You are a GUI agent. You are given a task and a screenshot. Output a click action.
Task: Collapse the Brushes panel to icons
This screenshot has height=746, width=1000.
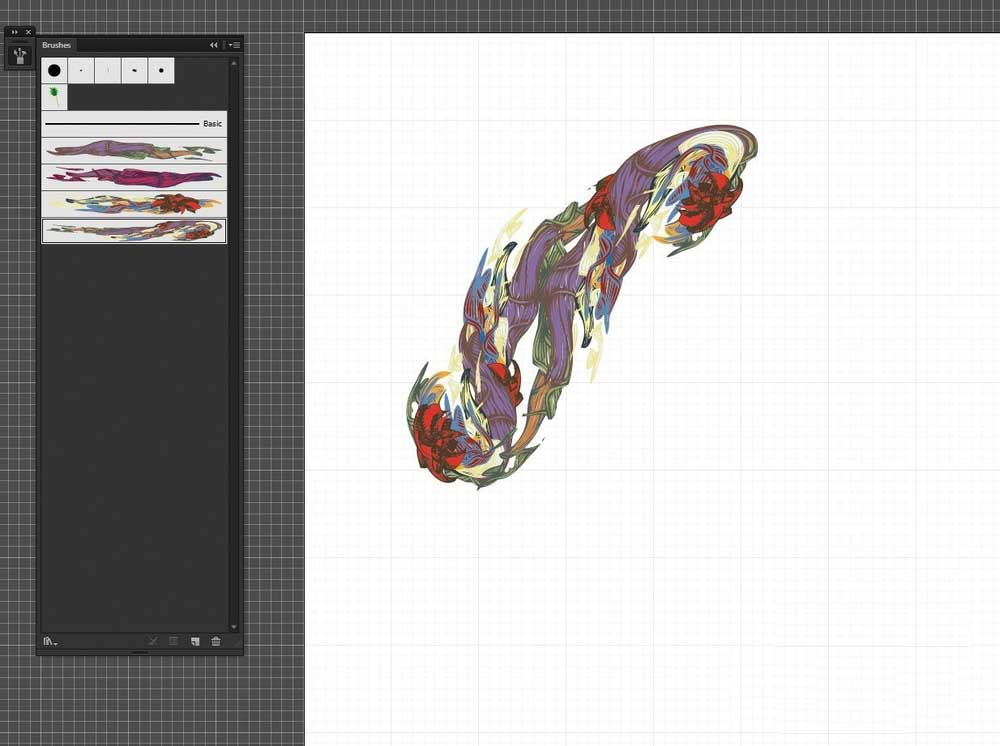(x=213, y=45)
